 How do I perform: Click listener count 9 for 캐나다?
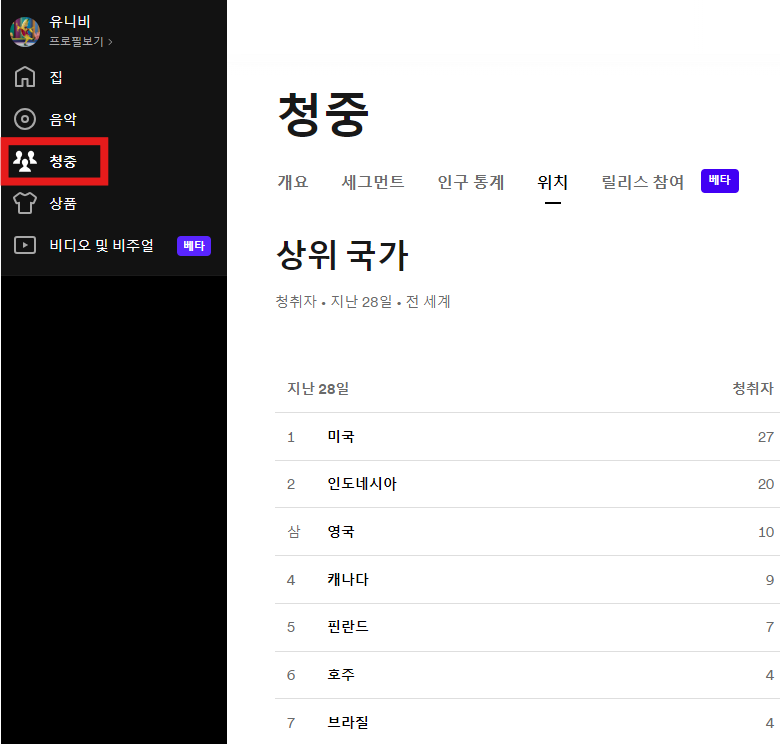tap(770, 580)
